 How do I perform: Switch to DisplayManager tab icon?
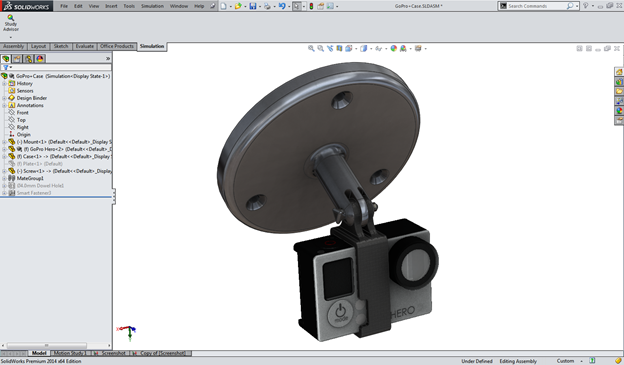click(x=40, y=59)
